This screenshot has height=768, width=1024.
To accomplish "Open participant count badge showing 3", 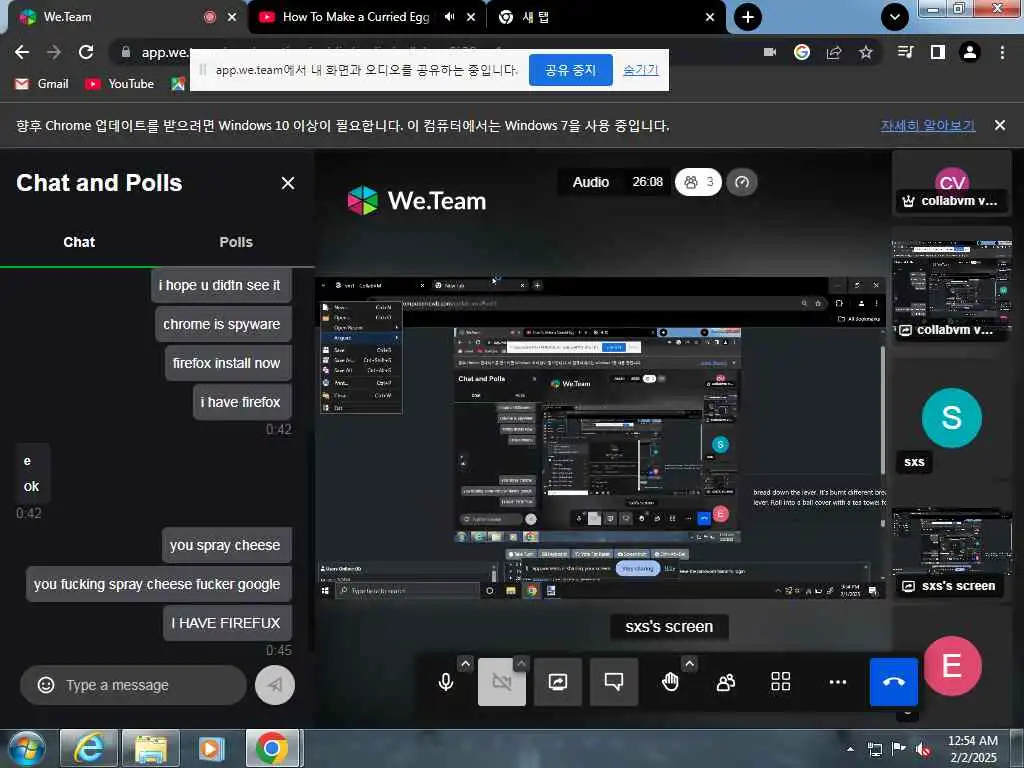I will coord(698,182).
